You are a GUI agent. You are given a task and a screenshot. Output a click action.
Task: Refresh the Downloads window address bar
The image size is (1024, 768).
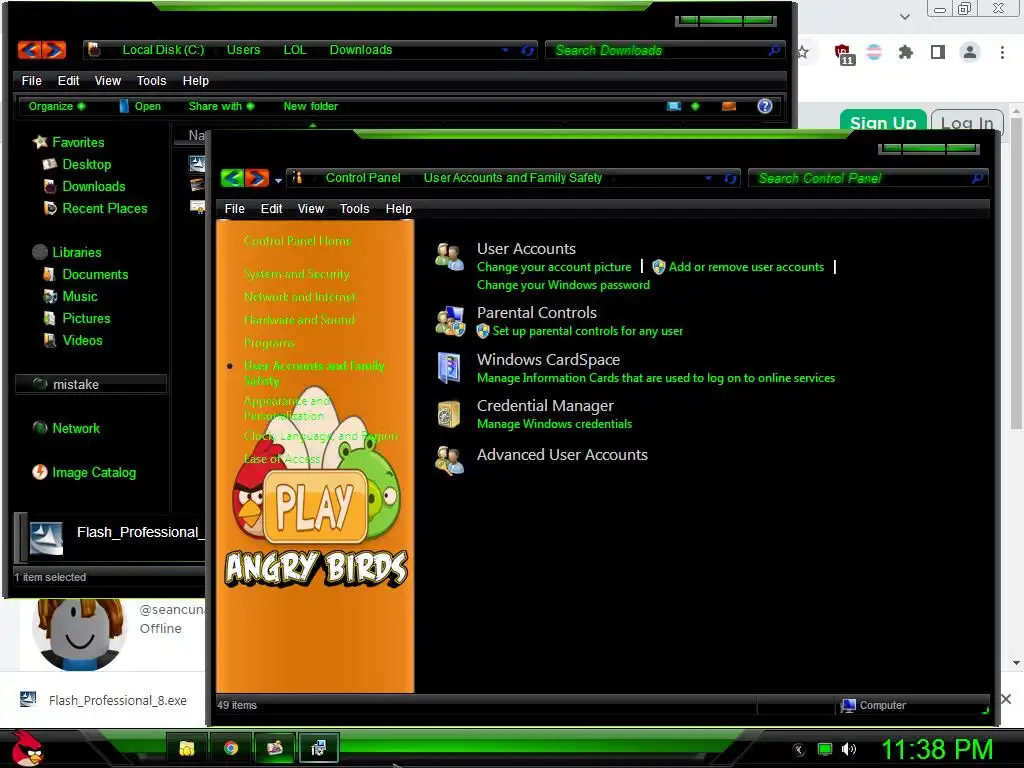coord(527,50)
